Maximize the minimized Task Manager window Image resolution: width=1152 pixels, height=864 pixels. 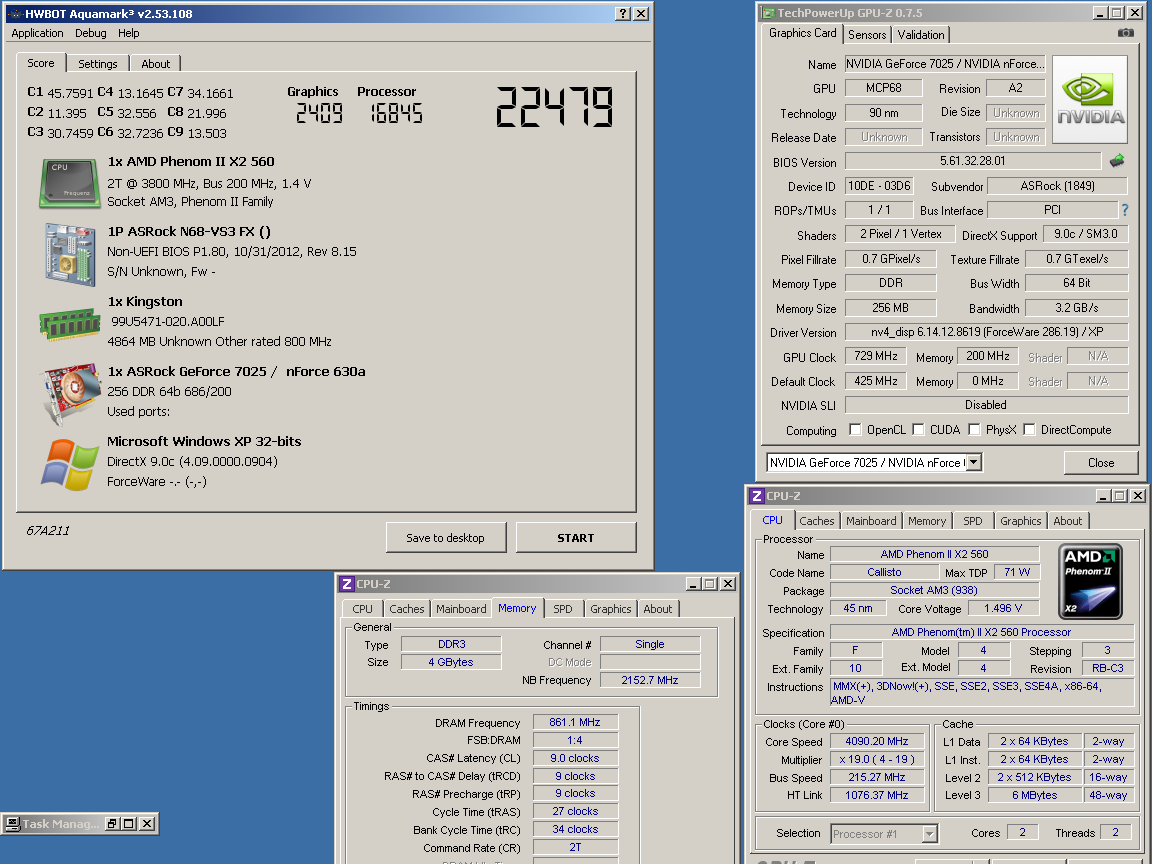[129, 824]
